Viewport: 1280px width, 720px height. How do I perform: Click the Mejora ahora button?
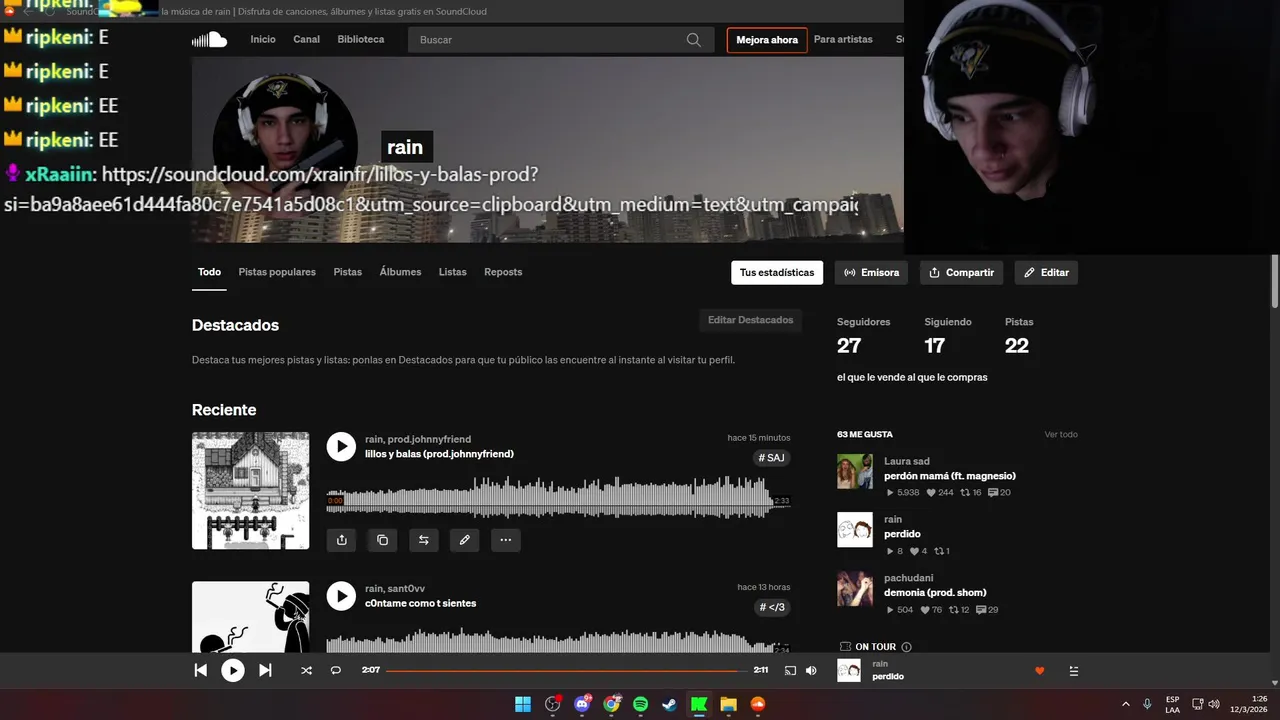pyautogui.click(x=767, y=40)
